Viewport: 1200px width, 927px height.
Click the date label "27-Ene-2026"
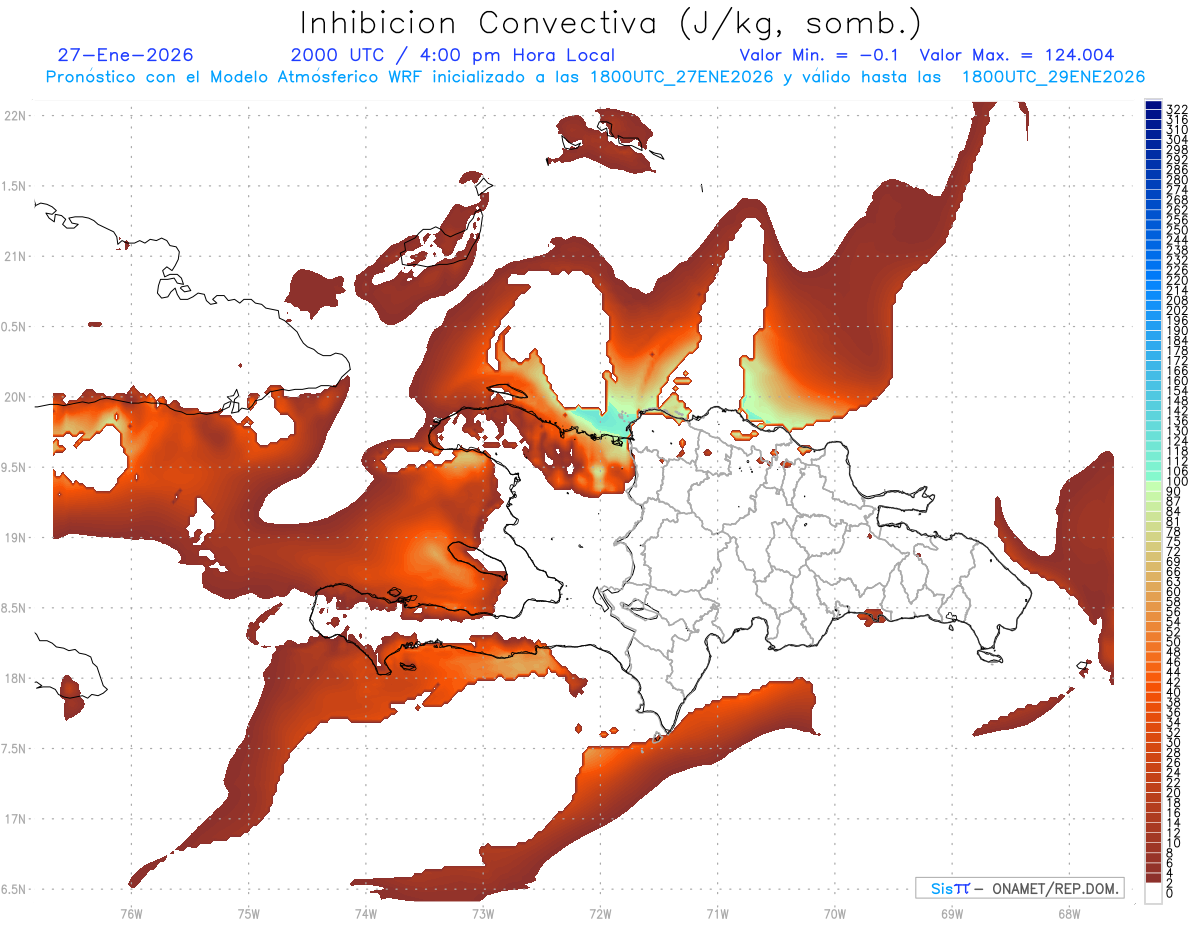(x=125, y=55)
